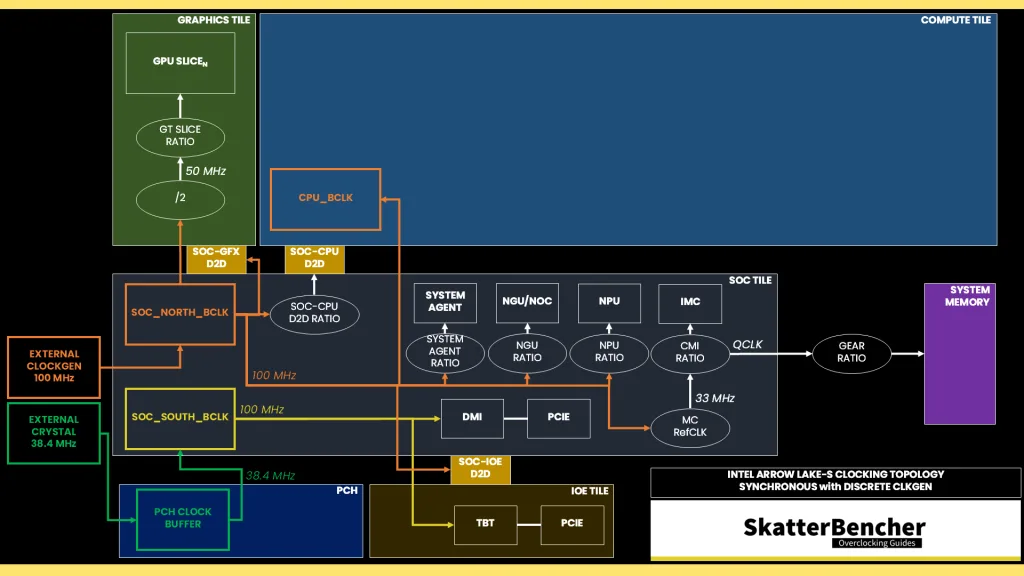Click the IOE TILE label

point(589,491)
